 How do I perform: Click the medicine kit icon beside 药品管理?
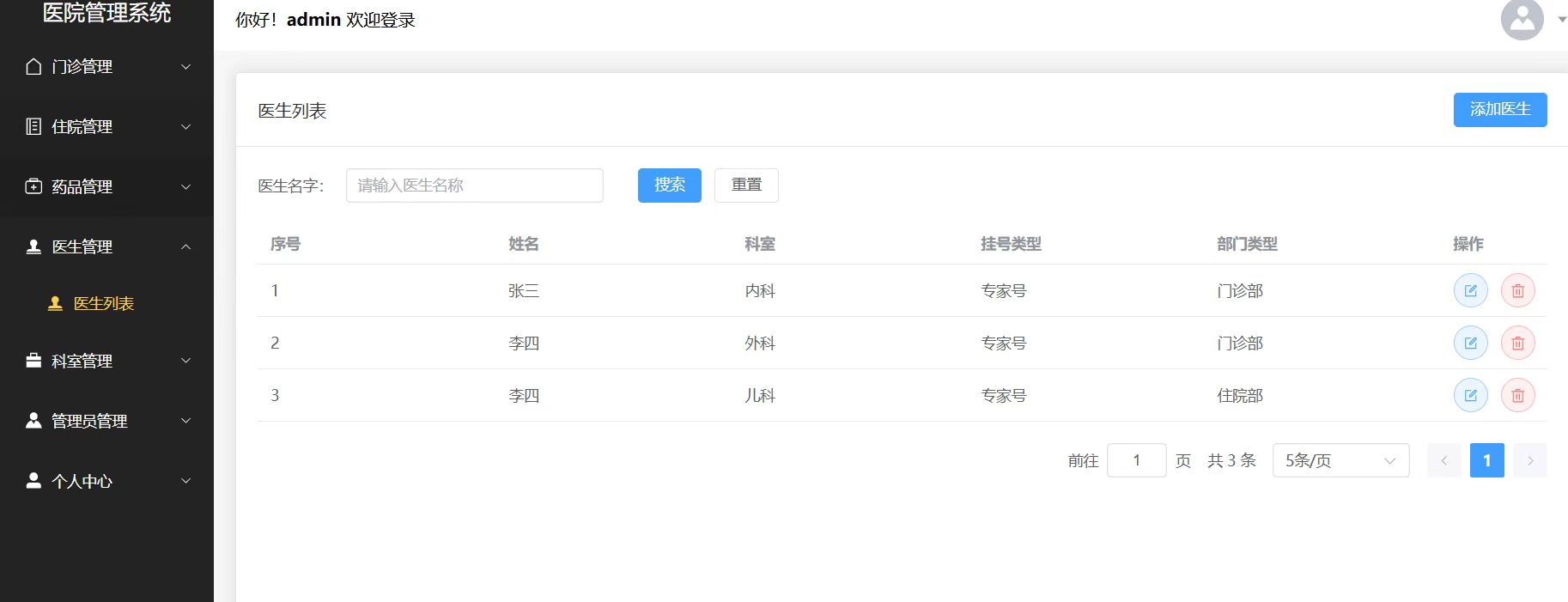pos(33,186)
